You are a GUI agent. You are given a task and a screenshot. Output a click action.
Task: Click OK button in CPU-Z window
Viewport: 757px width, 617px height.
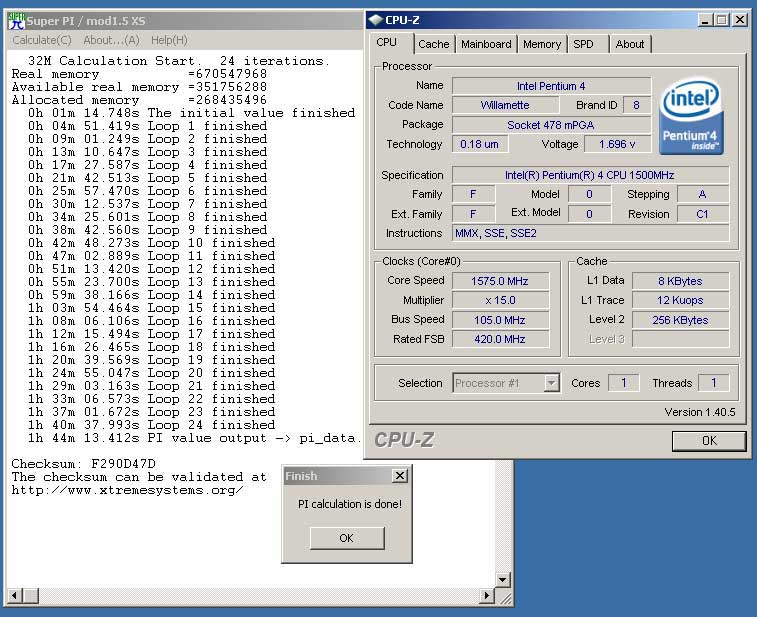pos(709,441)
